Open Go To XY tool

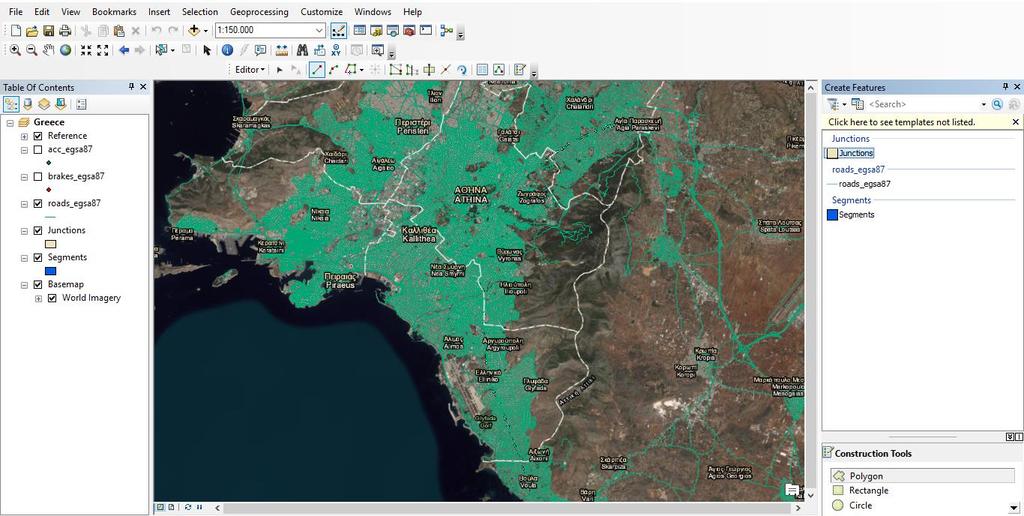[x=336, y=50]
